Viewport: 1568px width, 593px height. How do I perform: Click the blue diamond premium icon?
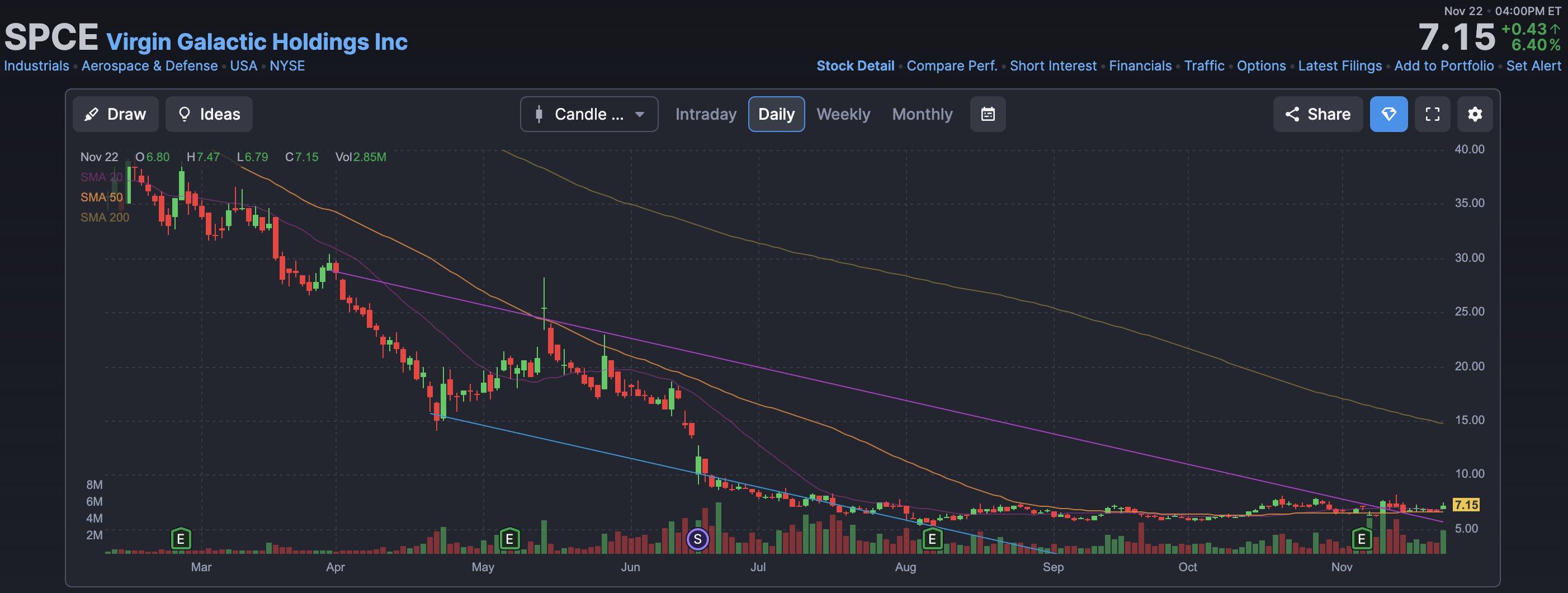[x=1388, y=114]
